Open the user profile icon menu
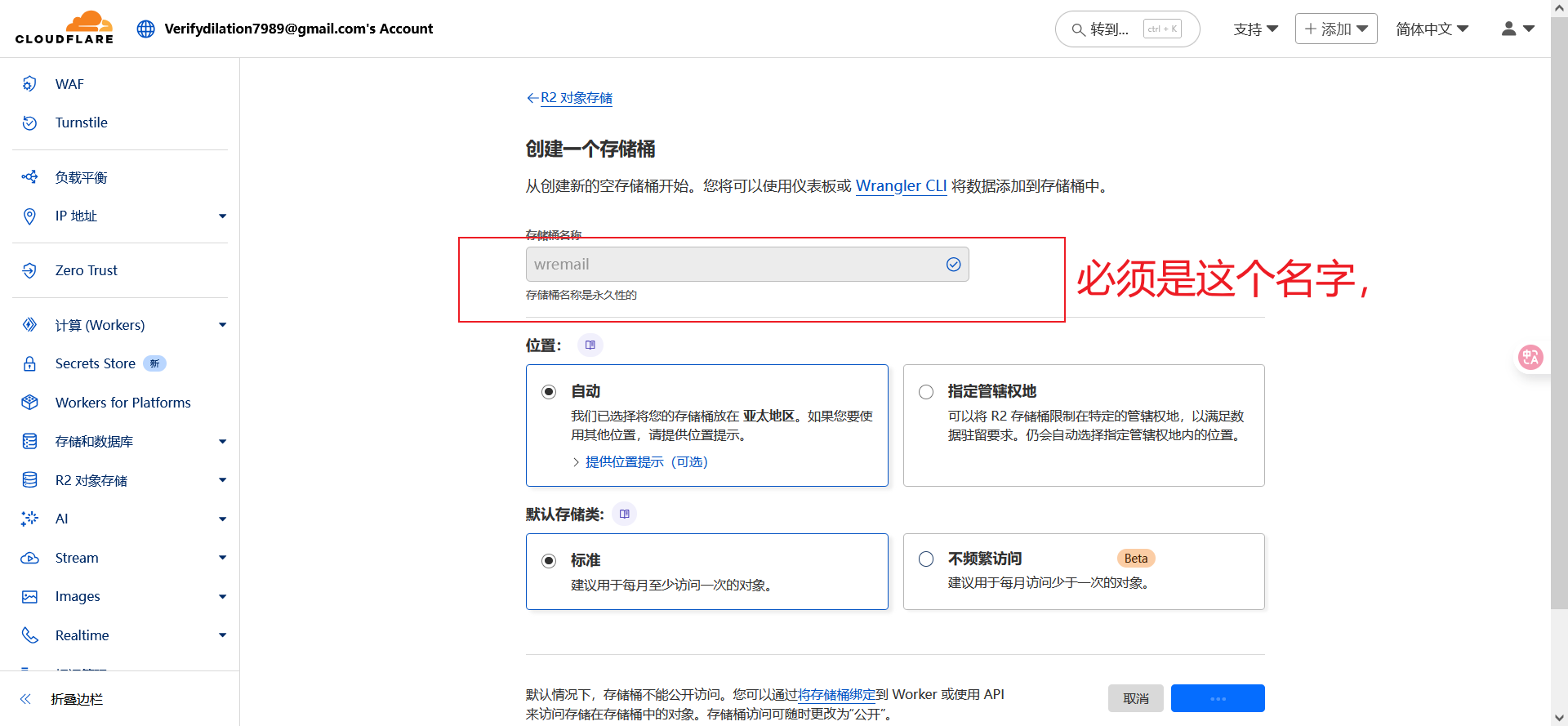Viewport: 1568px width, 726px height. [1517, 29]
